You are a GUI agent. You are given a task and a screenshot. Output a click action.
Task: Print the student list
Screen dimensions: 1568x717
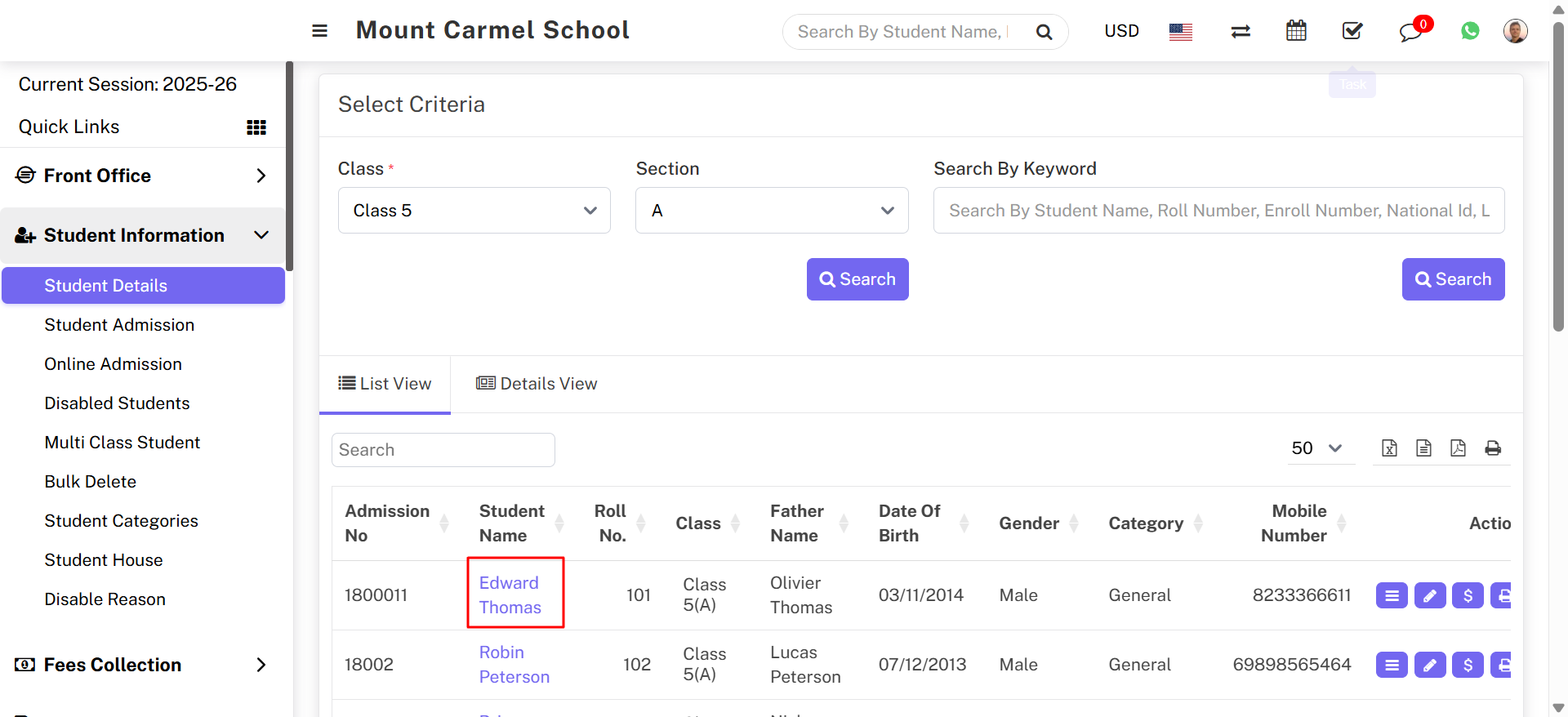pyautogui.click(x=1492, y=448)
